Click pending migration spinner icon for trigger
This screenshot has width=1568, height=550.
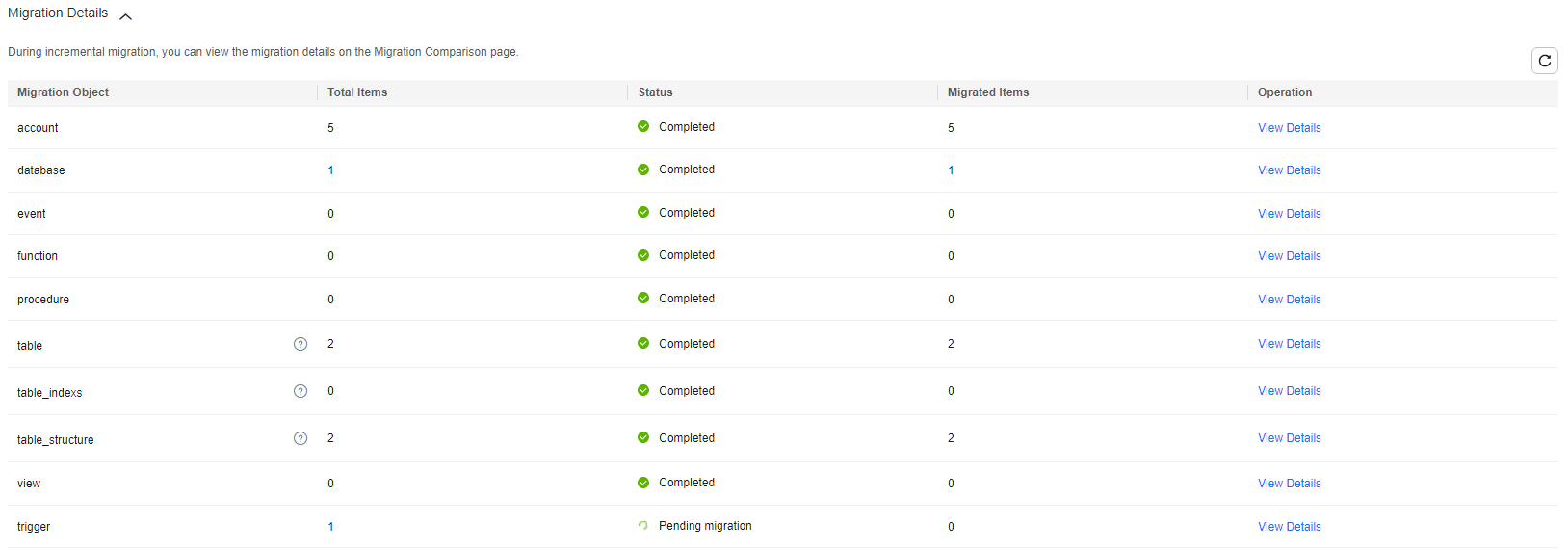click(643, 526)
